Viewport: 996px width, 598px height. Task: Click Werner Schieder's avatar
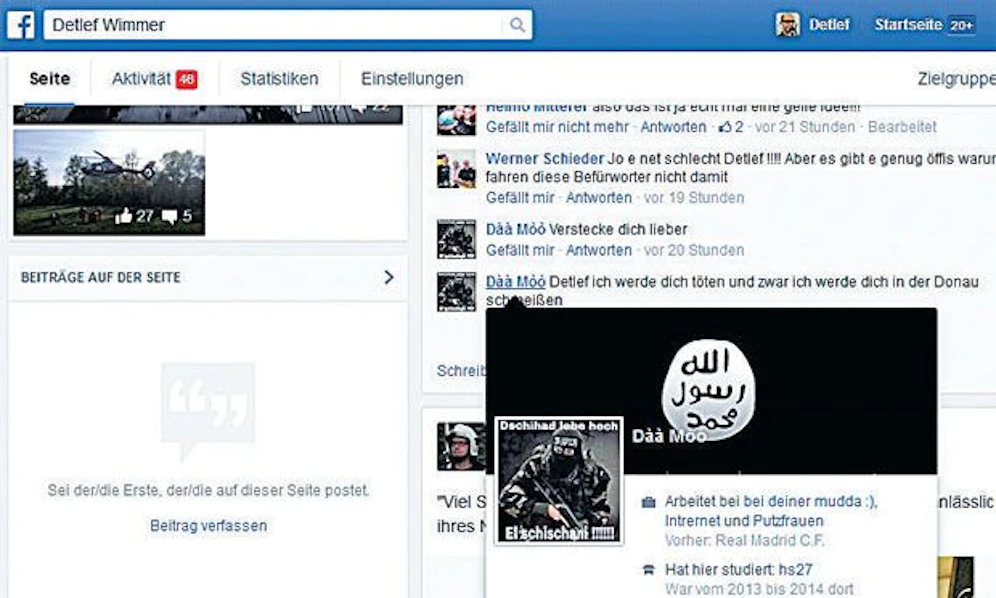[456, 169]
